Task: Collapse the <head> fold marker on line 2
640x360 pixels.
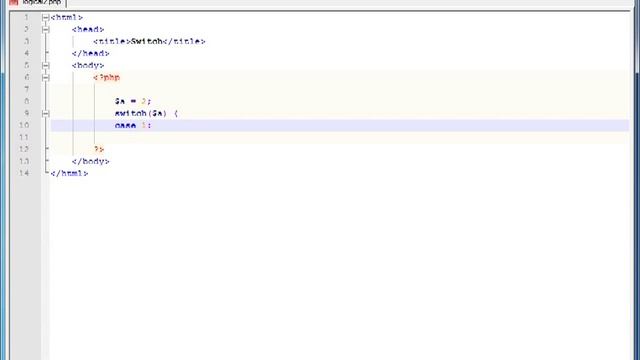Action: [x=45, y=29]
